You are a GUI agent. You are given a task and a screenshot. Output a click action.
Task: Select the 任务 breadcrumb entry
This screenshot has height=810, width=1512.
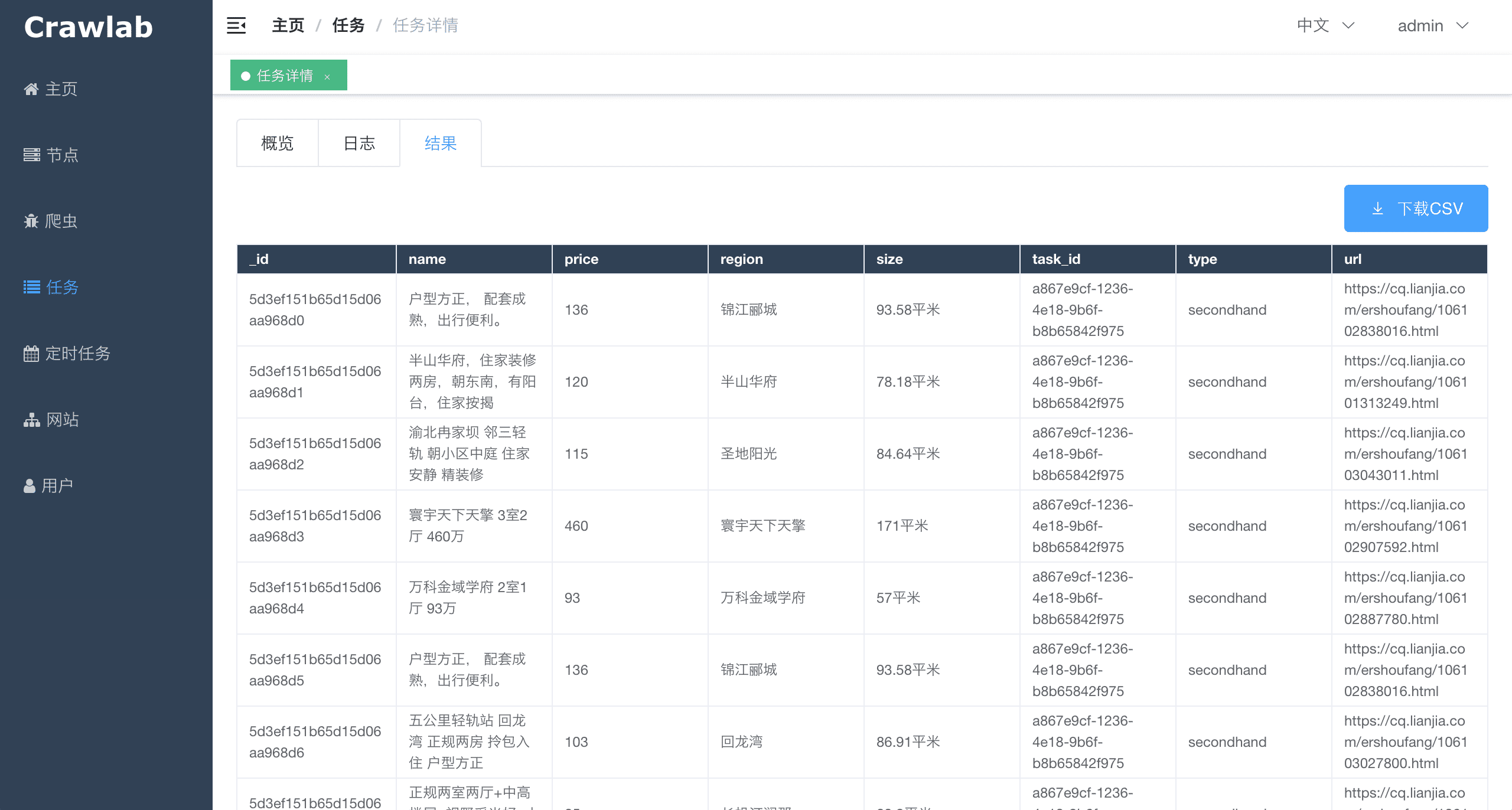[x=348, y=25]
